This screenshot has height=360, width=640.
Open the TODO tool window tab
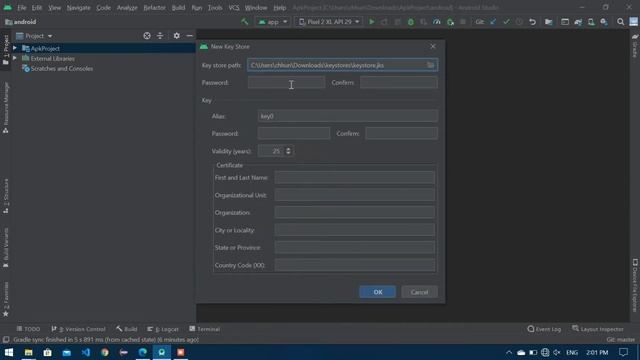(x=28, y=329)
